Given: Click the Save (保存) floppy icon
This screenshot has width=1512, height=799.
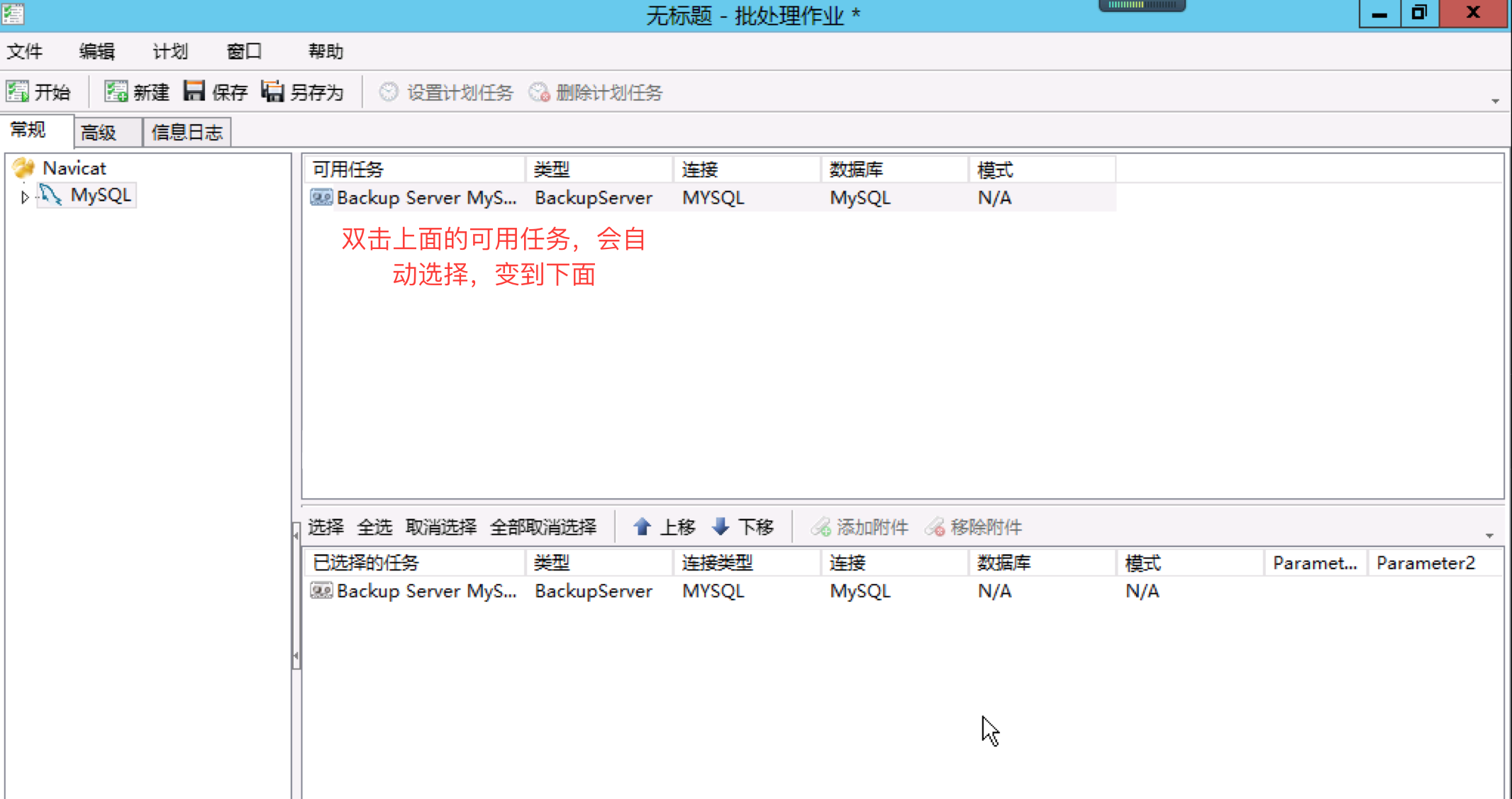Looking at the screenshot, I should (194, 92).
